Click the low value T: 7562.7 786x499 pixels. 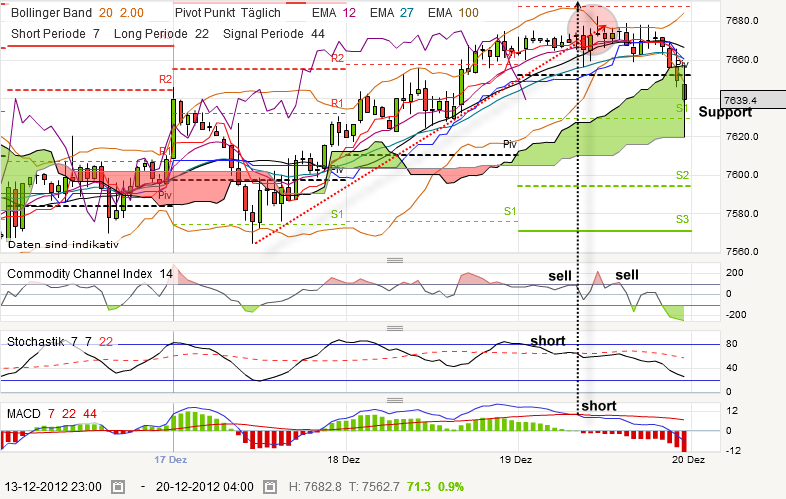point(374,487)
